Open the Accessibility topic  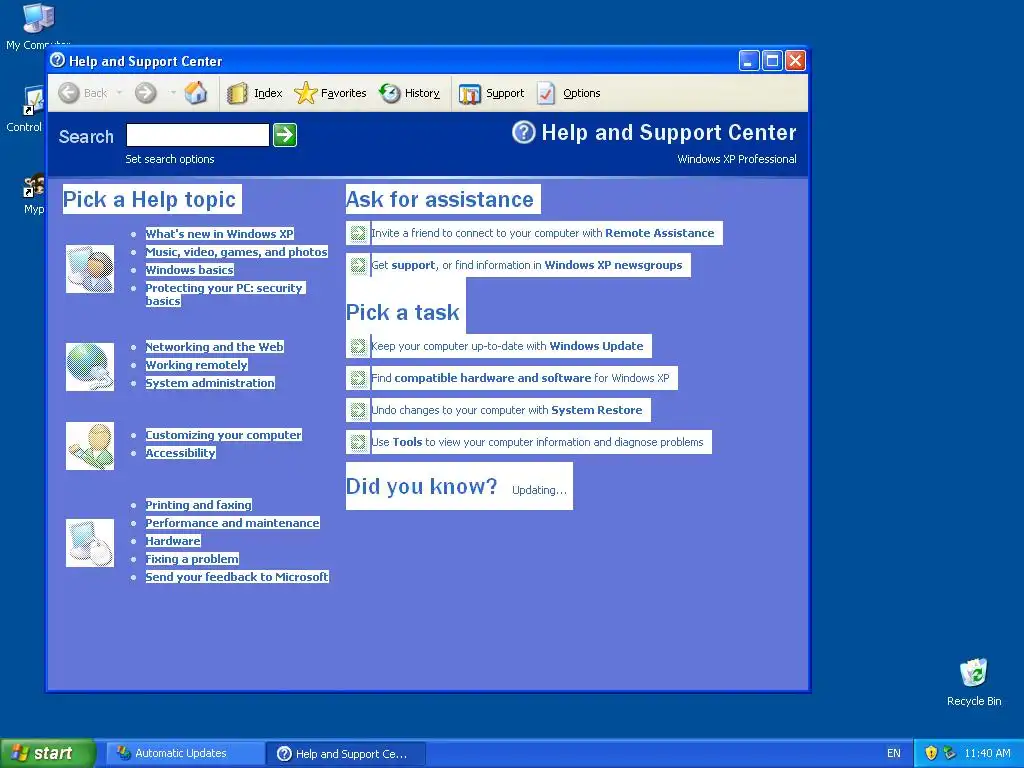pyautogui.click(x=180, y=453)
